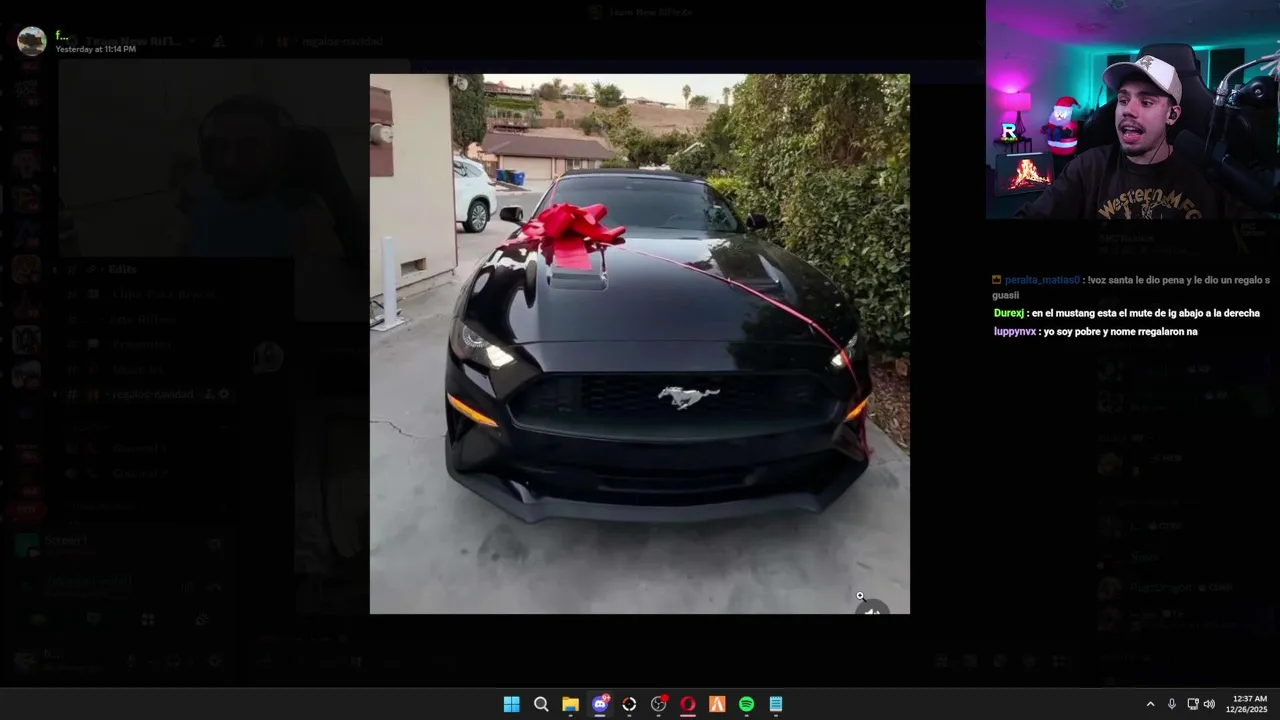Open the volume tray icon
This screenshot has height=720, width=1280.
pyautogui.click(x=1209, y=704)
